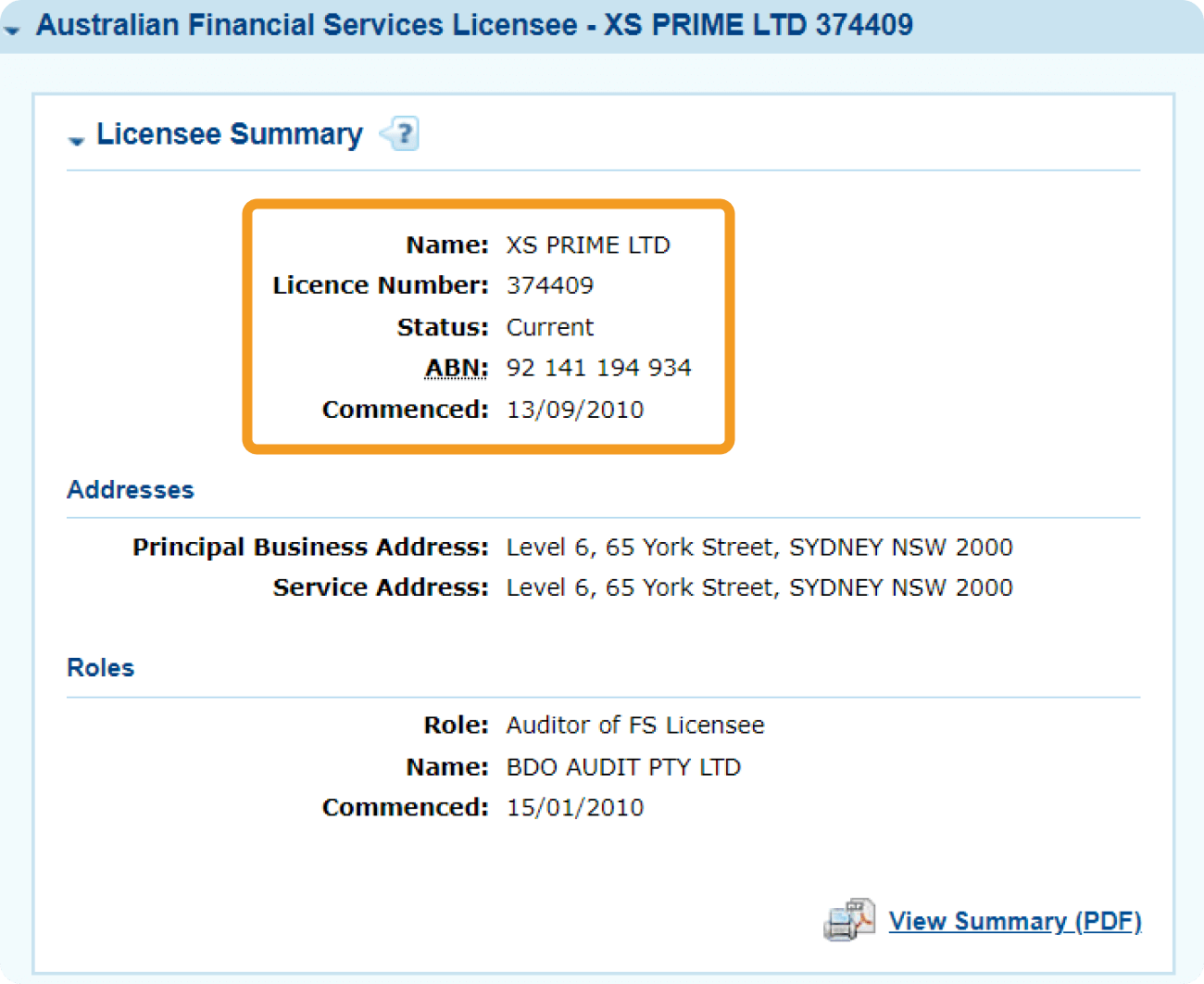1204x984 pixels.
Task: Click the XS PRIME LTD name value
Action: pyautogui.click(x=588, y=245)
